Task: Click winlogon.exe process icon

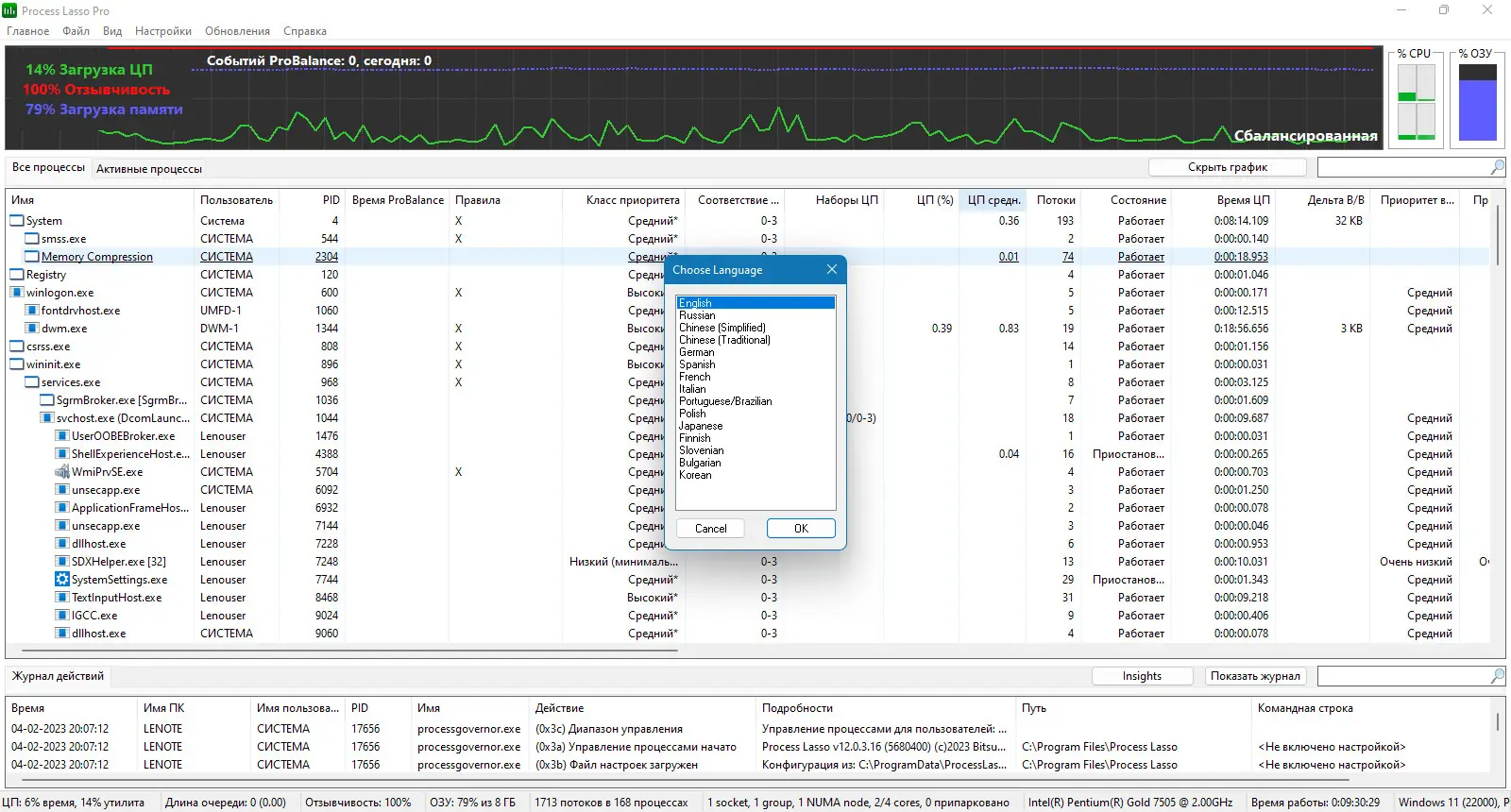Action: tap(17, 293)
